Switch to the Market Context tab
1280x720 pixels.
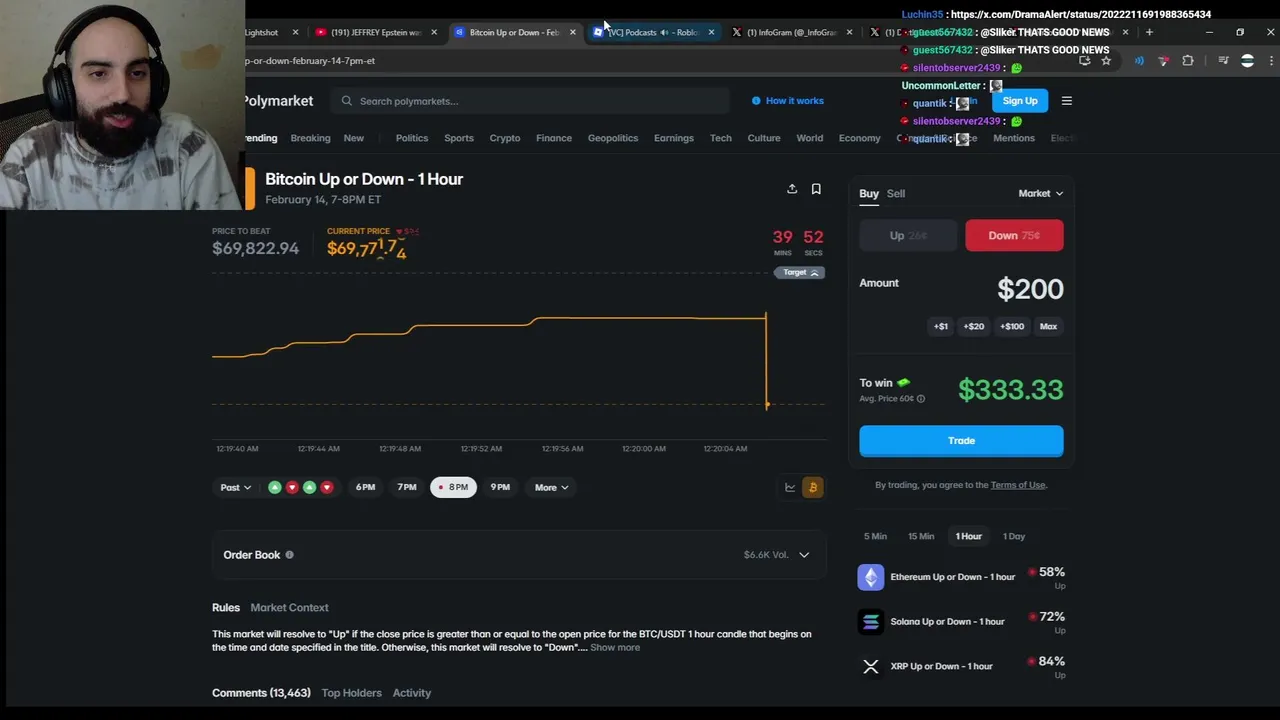pos(289,607)
